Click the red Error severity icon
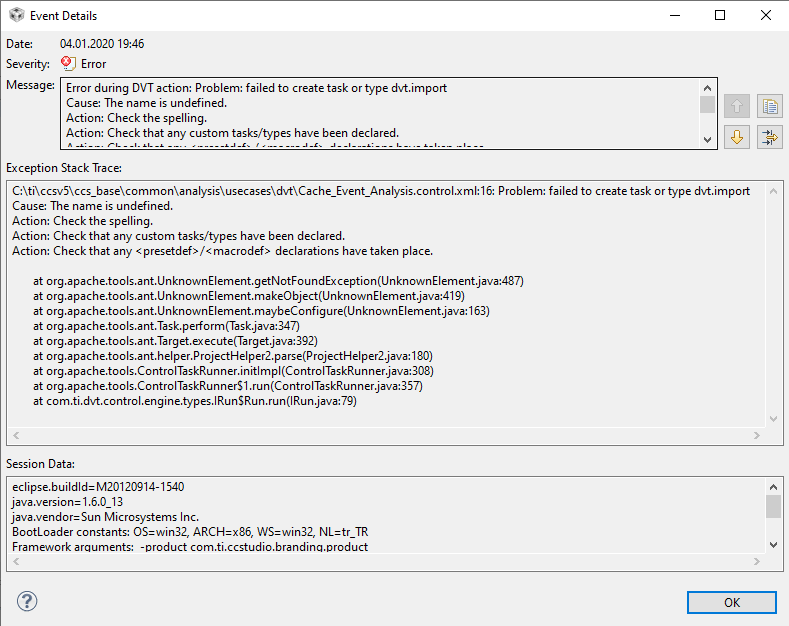 tap(68, 64)
